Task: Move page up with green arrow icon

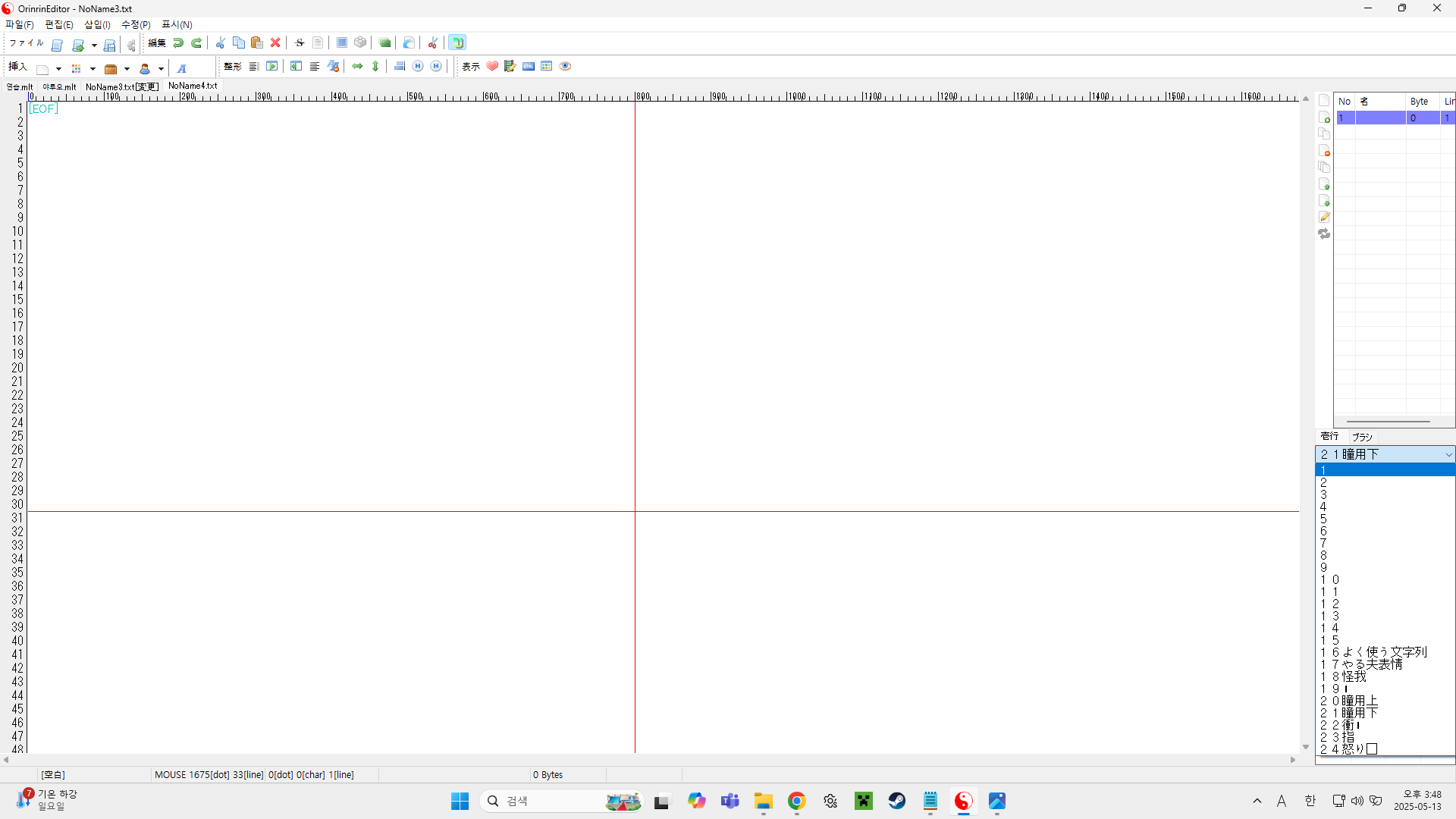Action: (x=1324, y=184)
